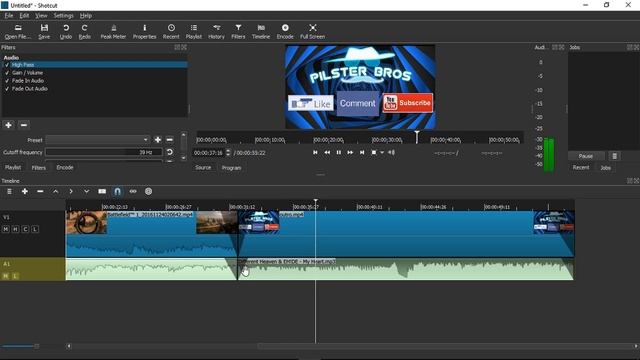The width and height of the screenshot is (640, 360).
Task: Skip to the start of the clip
Action: [x=315, y=152]
